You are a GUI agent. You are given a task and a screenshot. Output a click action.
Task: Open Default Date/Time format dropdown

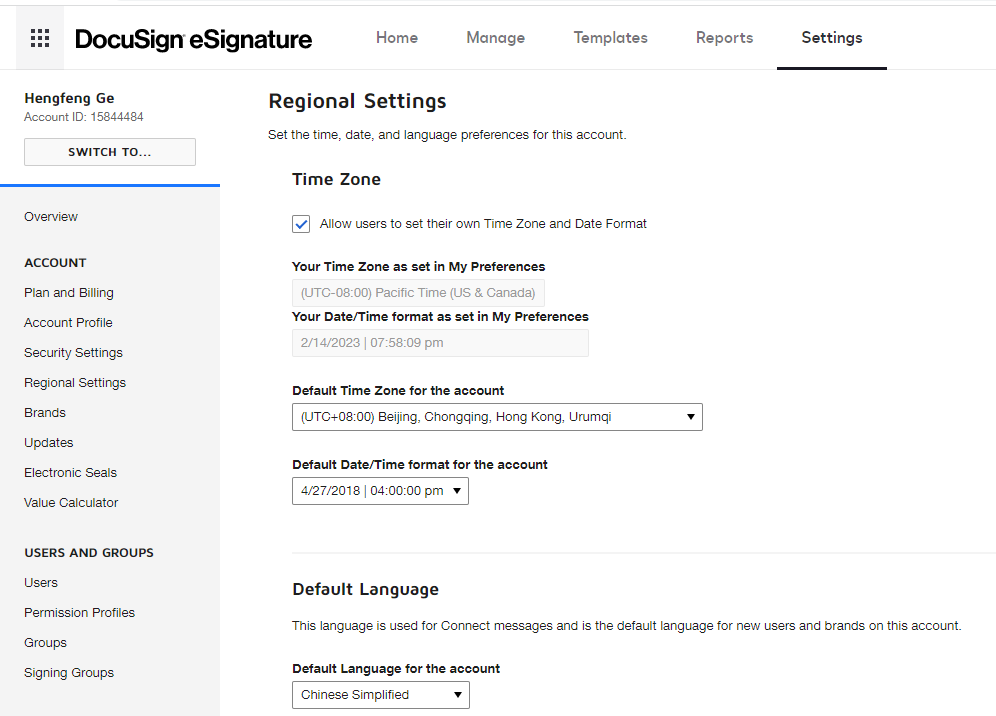pos(380,491)
